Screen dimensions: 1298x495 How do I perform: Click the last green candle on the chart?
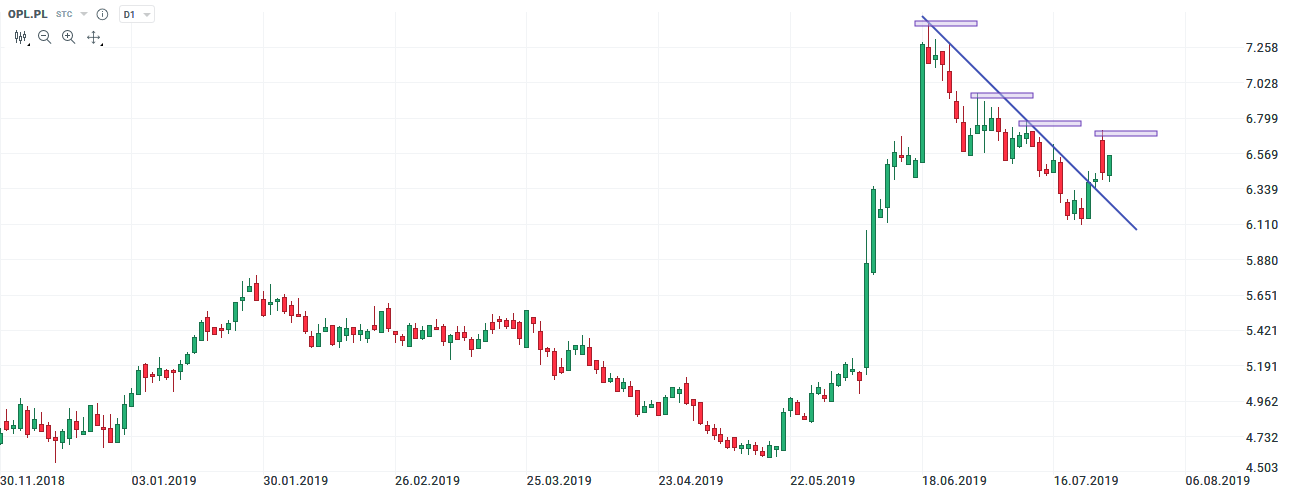click(1110, 165)
